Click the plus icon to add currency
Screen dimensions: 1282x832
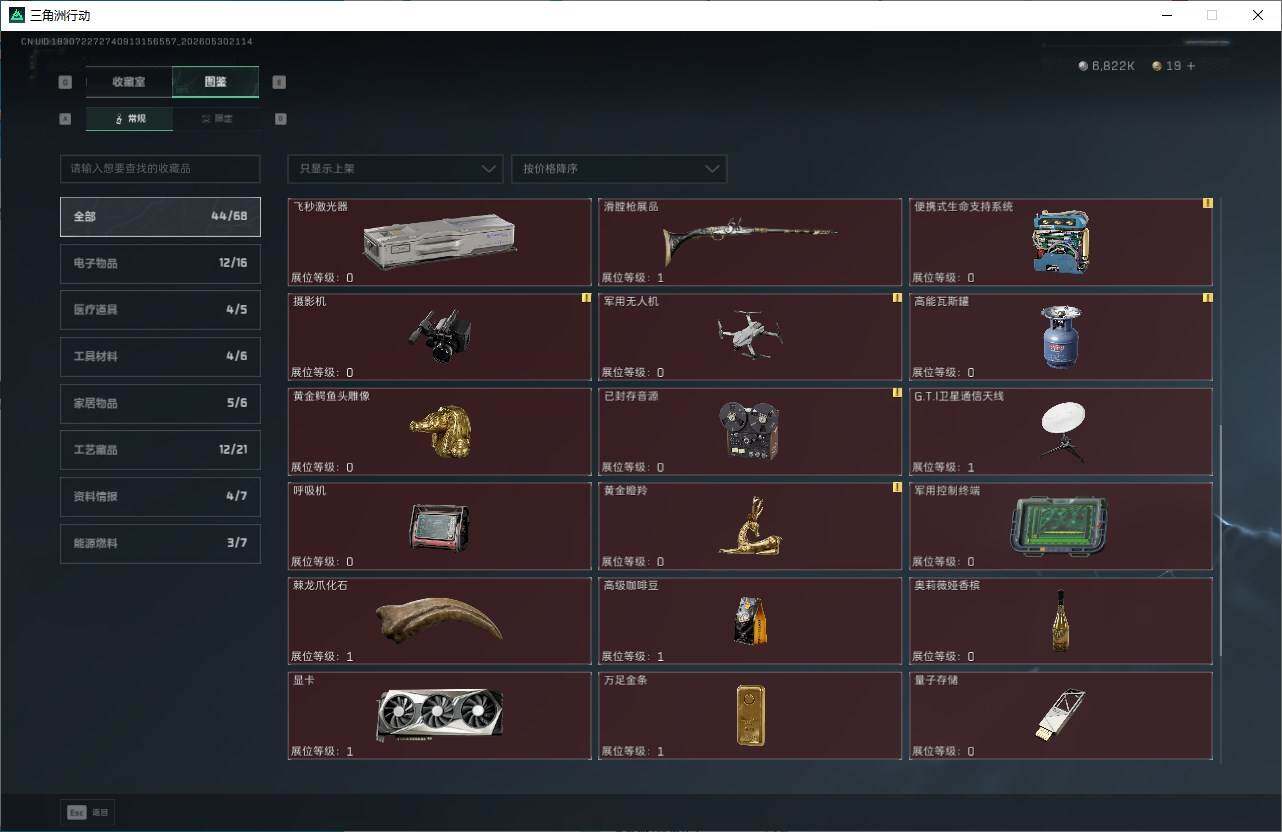[x=1190, y=66]
